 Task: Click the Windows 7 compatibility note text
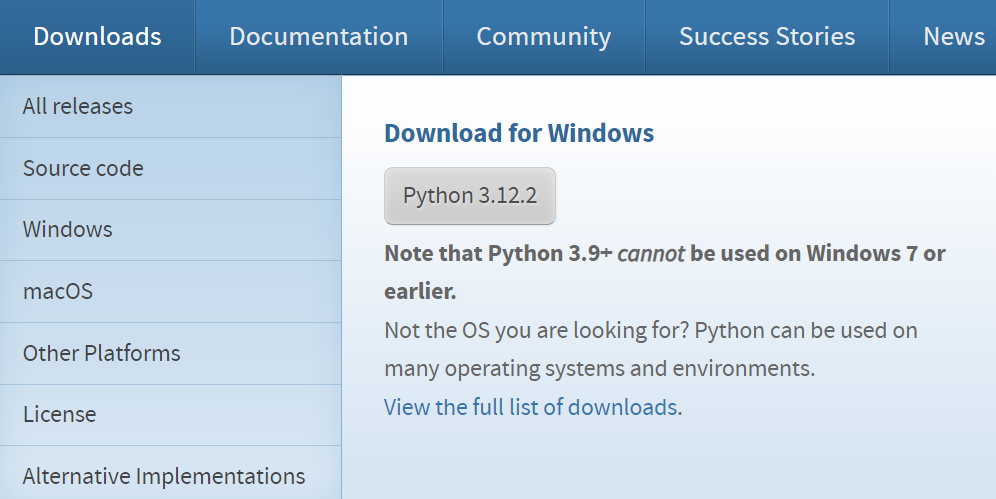(664, 272)
